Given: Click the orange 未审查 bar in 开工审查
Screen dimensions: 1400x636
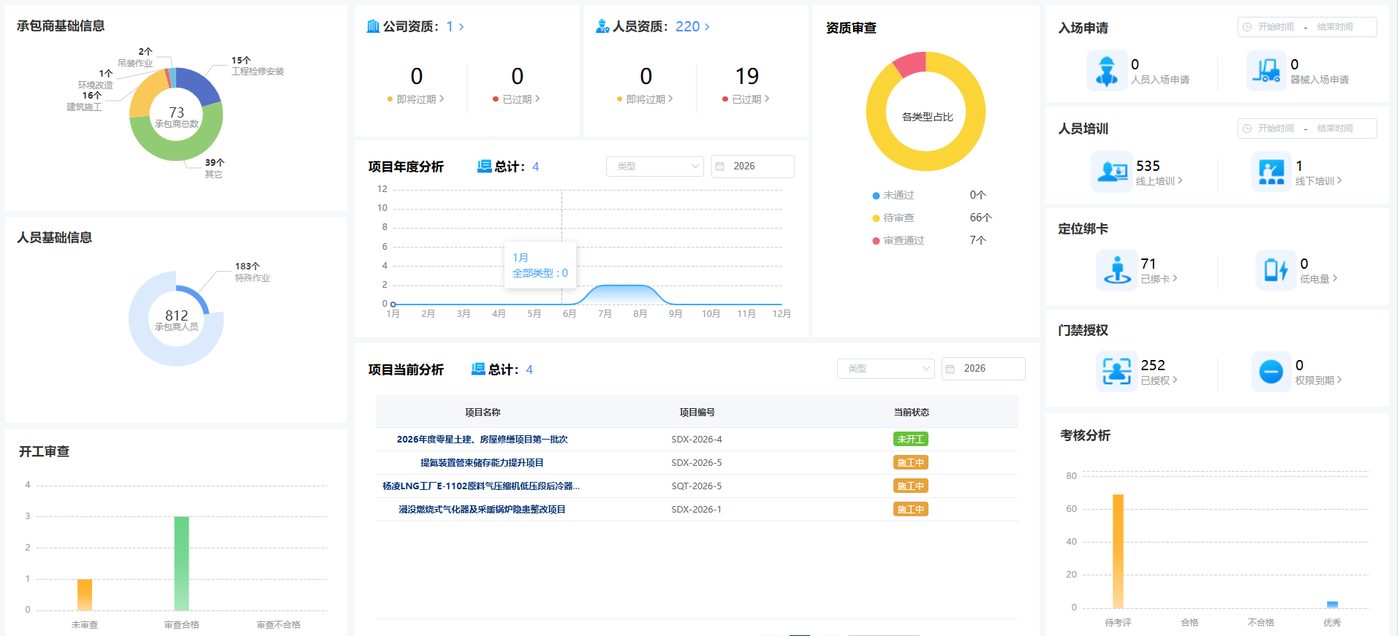Looking at the screenshot, I should click(x=85, y=594).
